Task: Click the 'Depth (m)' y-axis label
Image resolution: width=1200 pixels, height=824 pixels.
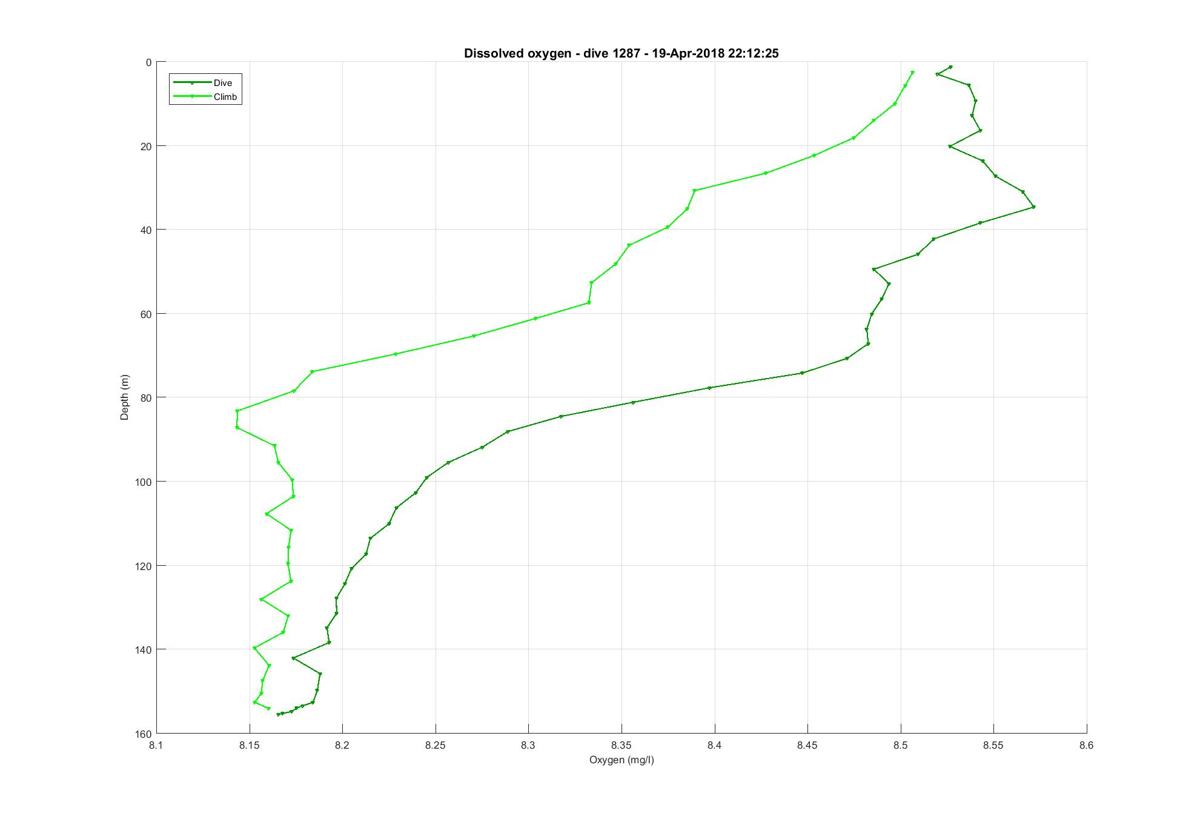Action: point(125,397)
